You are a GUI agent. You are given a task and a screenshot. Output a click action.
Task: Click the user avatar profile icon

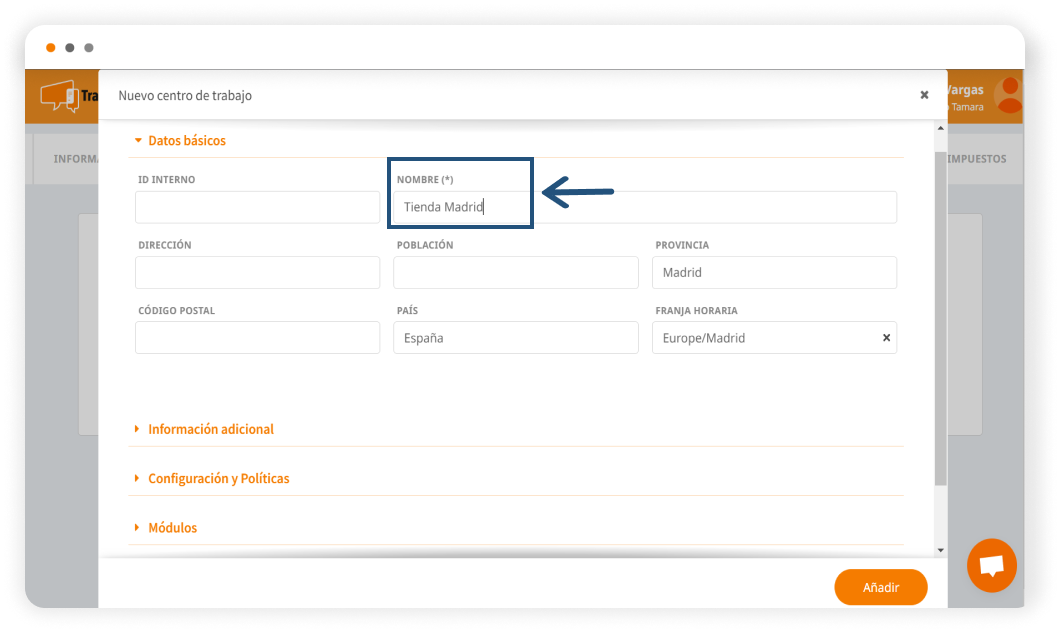coord(1009,96)
